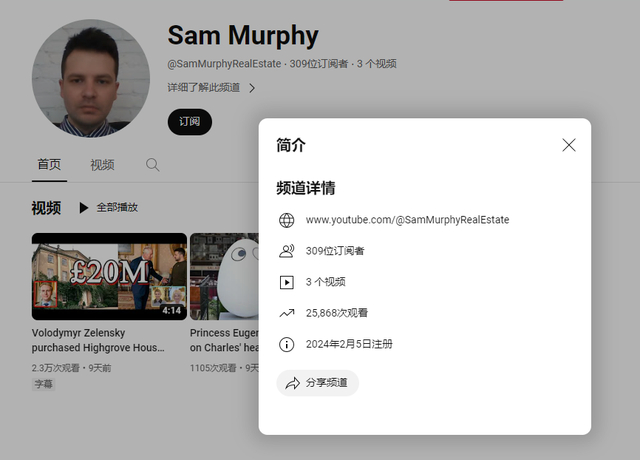Click the video count icon next to 3 个视频
The width and height of the screenshot is (640, 460).
[x=287, y=282]
